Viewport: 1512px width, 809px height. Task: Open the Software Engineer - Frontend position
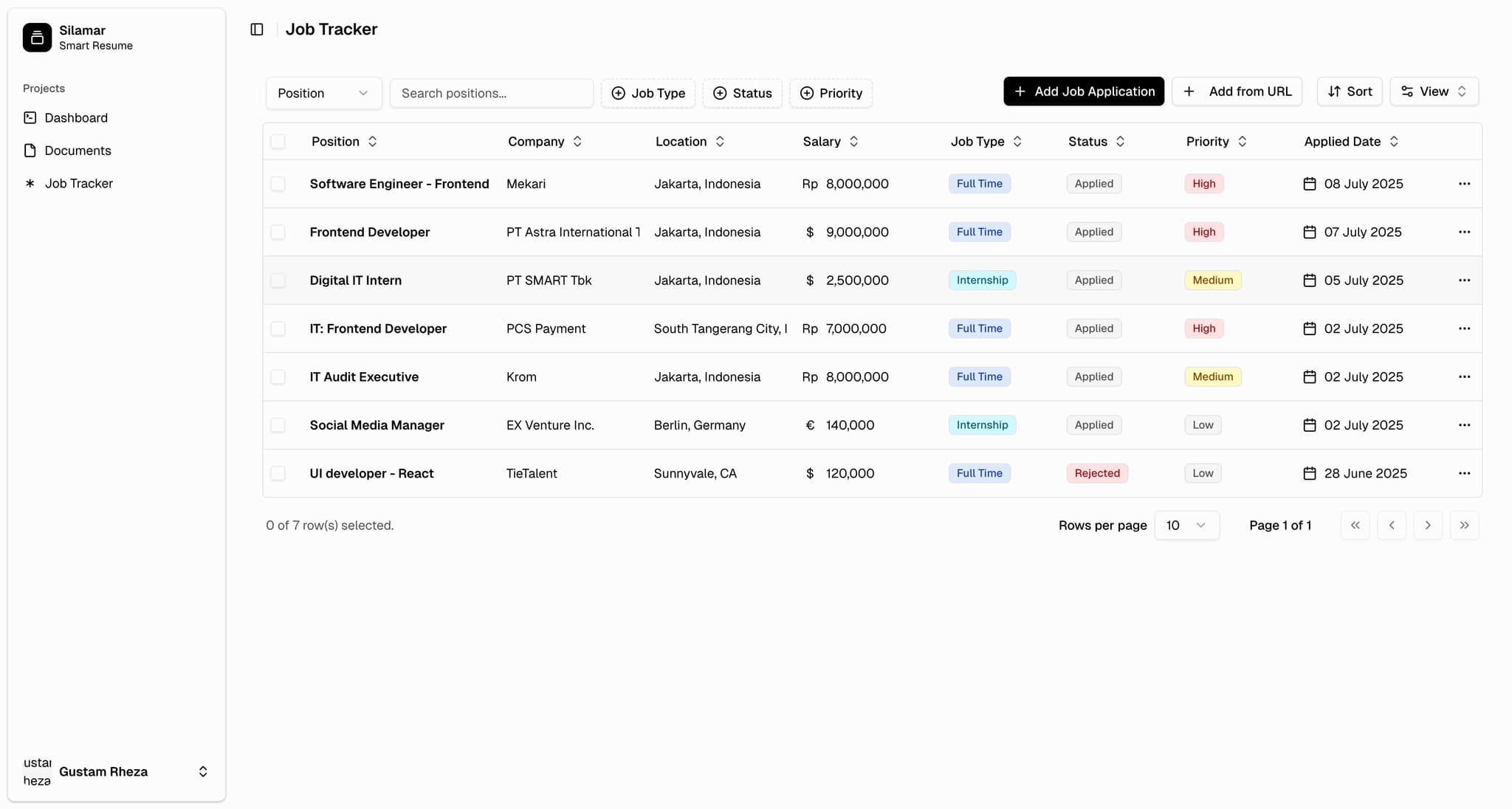click(399, 184)
